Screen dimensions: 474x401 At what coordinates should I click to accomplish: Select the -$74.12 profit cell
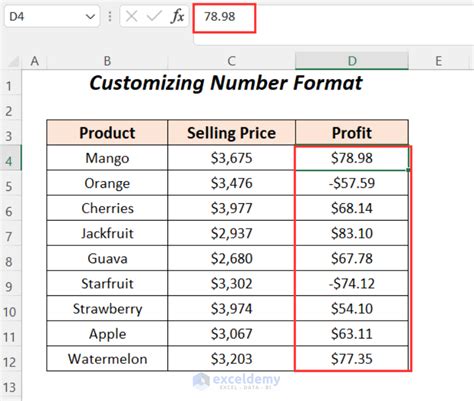click(x=352, y=283)
